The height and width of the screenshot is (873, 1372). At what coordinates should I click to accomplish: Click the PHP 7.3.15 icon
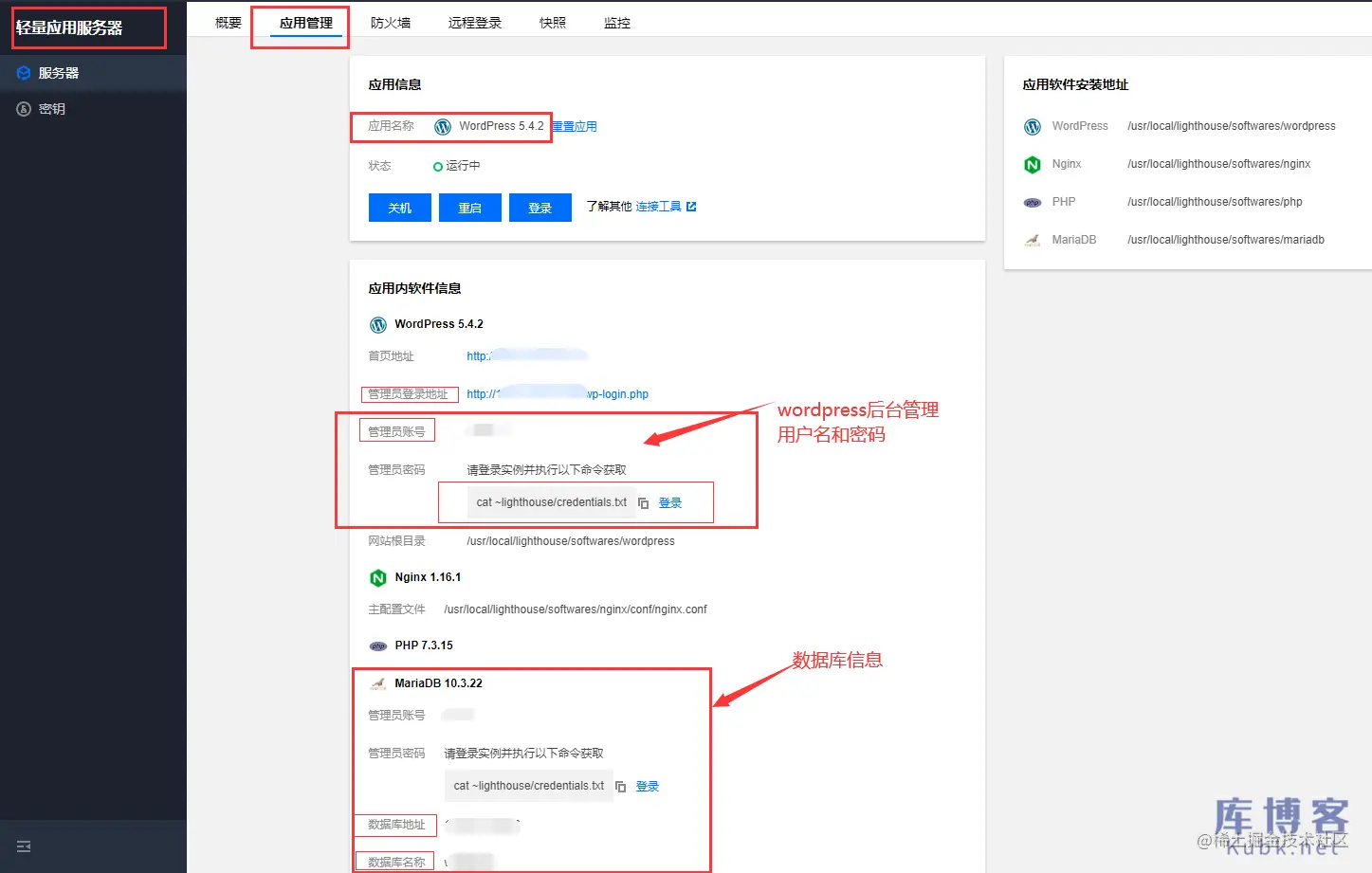(x=378, y=646)
